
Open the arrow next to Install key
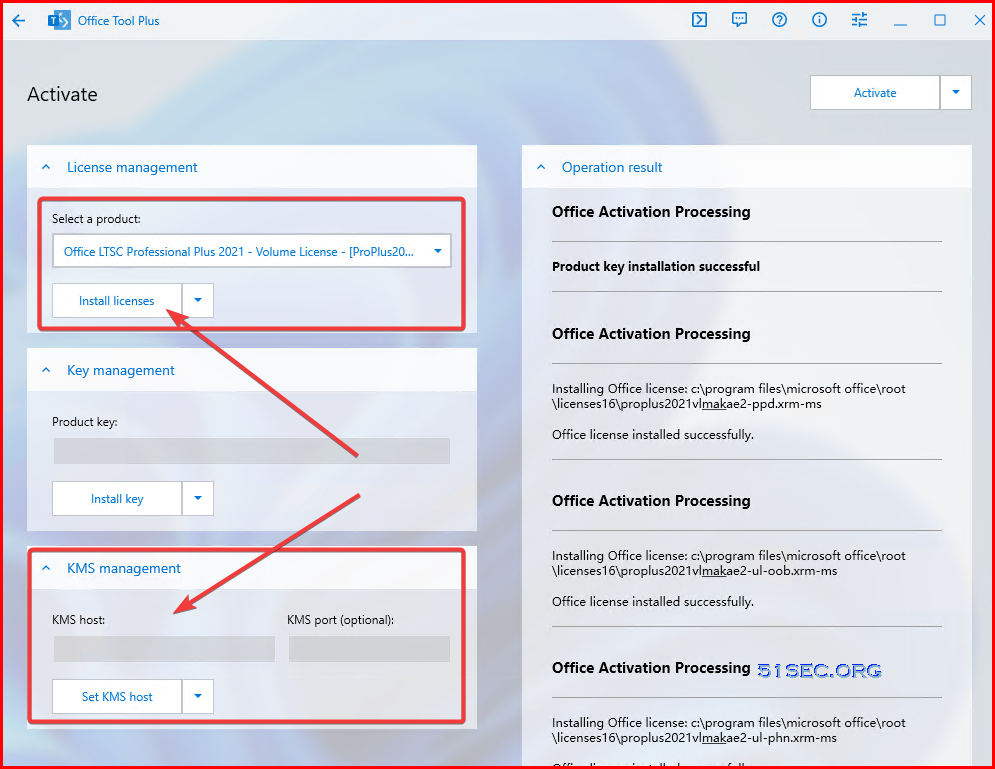pos(198,499)
